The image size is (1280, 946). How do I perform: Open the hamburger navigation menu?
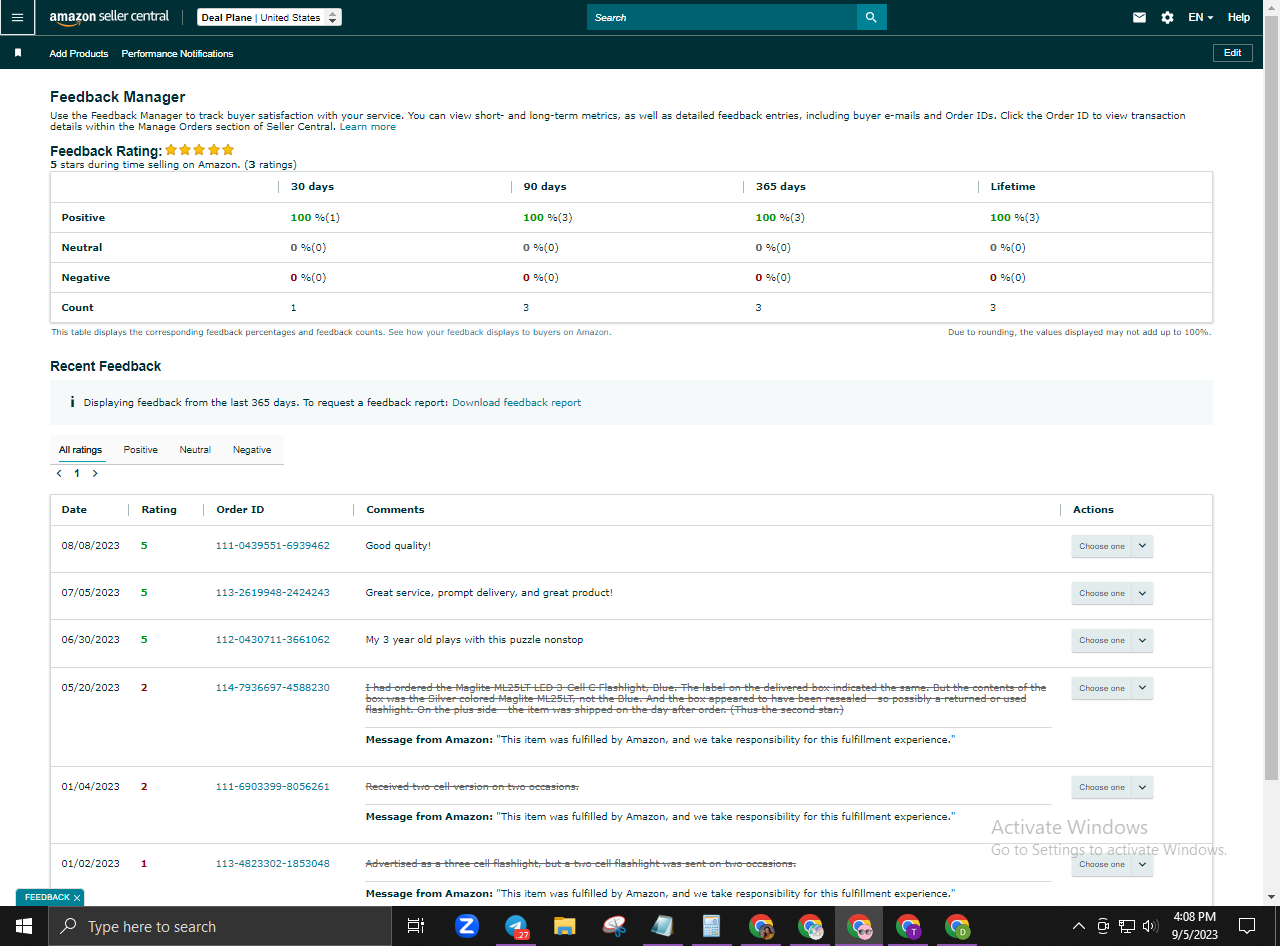[x=17, y=17]
